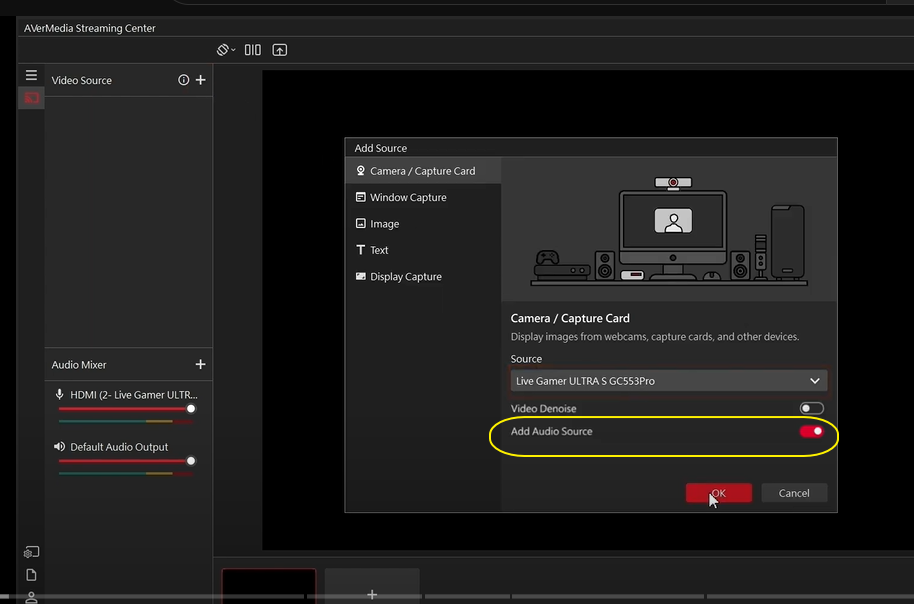The height and width of the screenshot is (604, 914).
Task: Mute the HDMI microphone icon
Action: coord(60,395)
